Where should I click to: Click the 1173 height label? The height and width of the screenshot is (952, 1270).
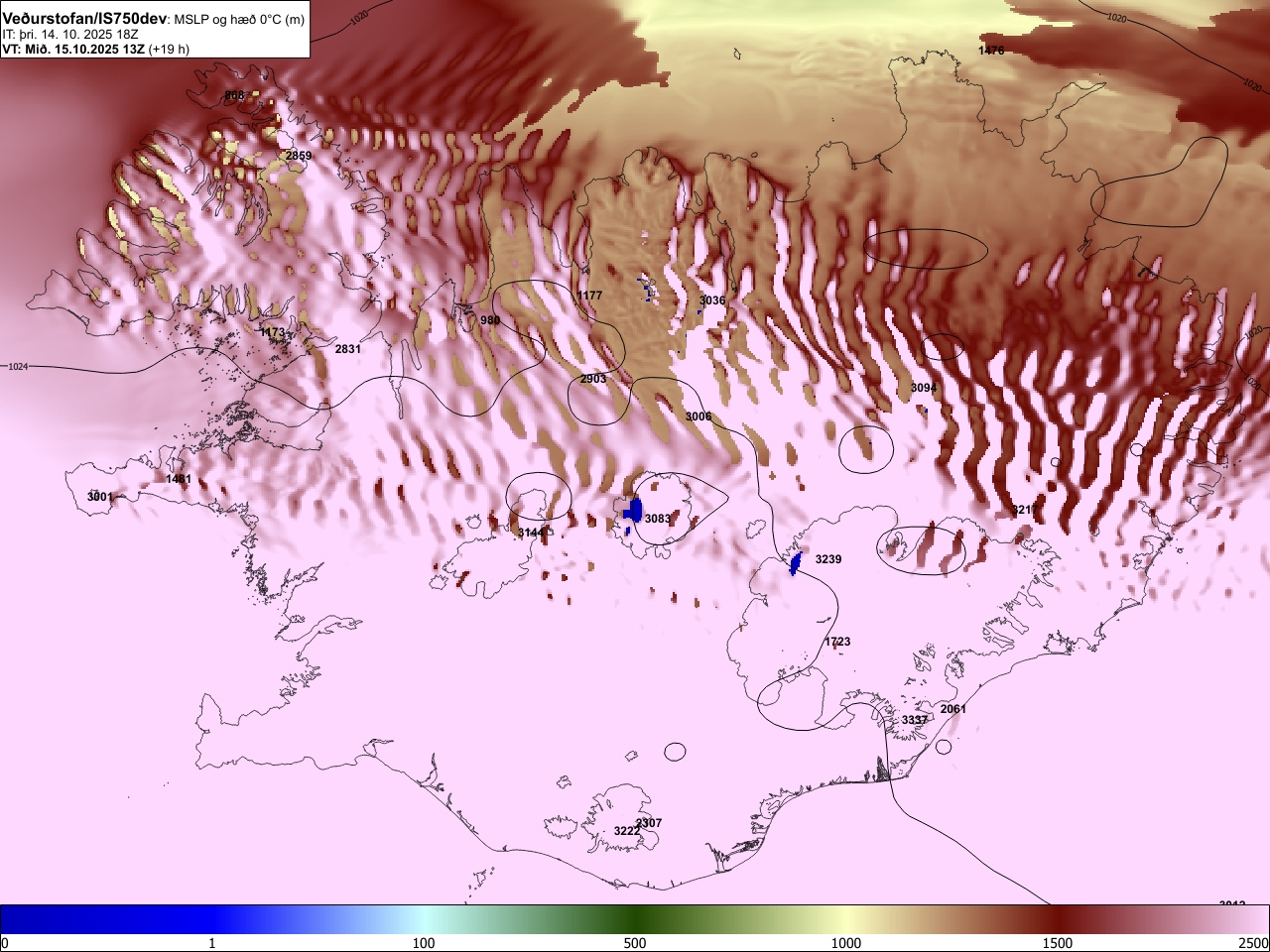(x=272, y=332)
